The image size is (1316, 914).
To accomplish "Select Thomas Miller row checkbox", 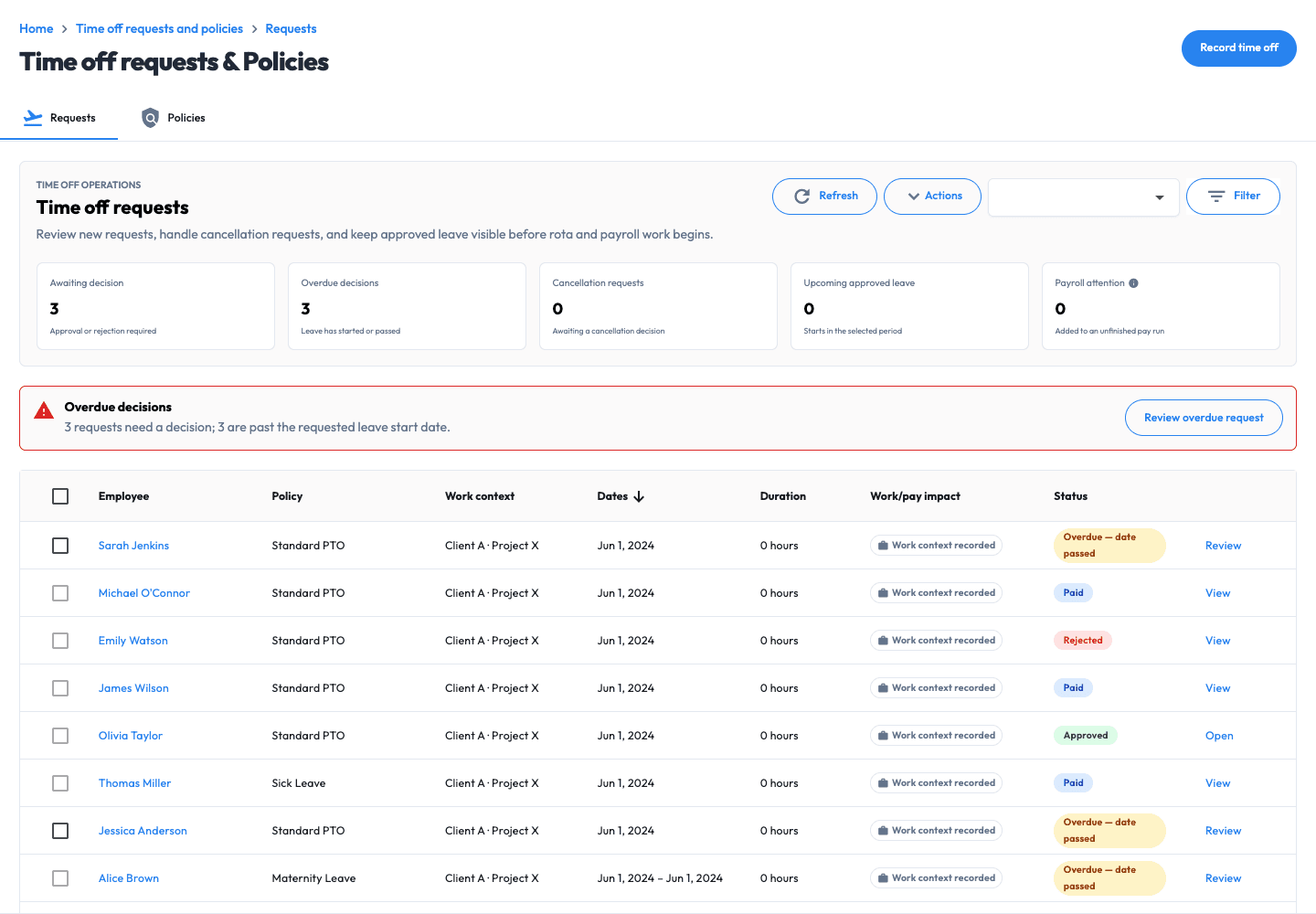I will tap(60, 783).
